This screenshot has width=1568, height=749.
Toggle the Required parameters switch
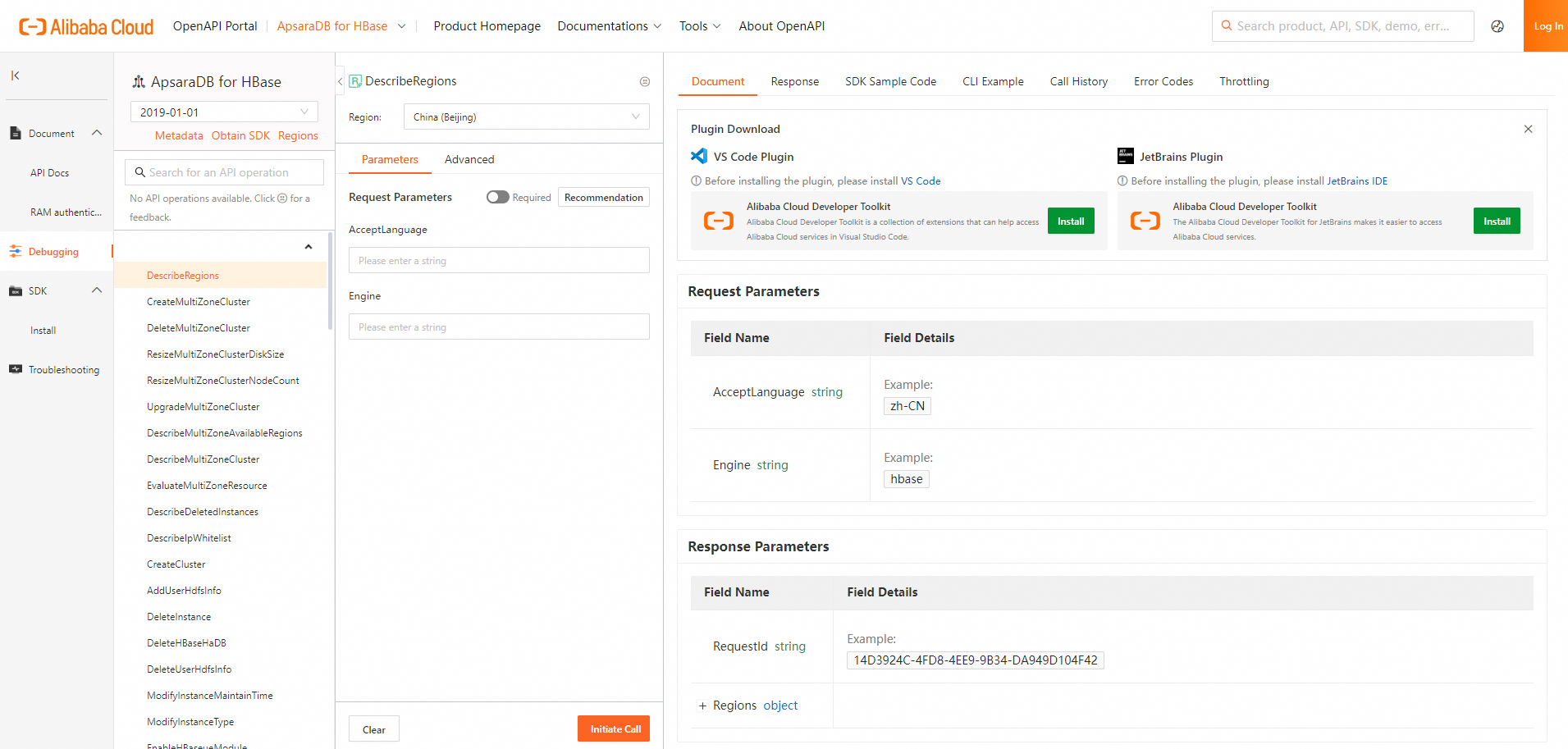(x=497, y=197)
